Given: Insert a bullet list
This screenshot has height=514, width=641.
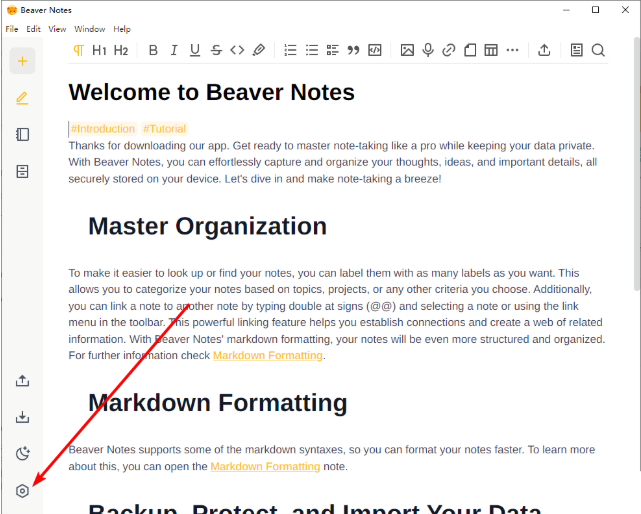Looking at the screenshot, I should (312, 50).
